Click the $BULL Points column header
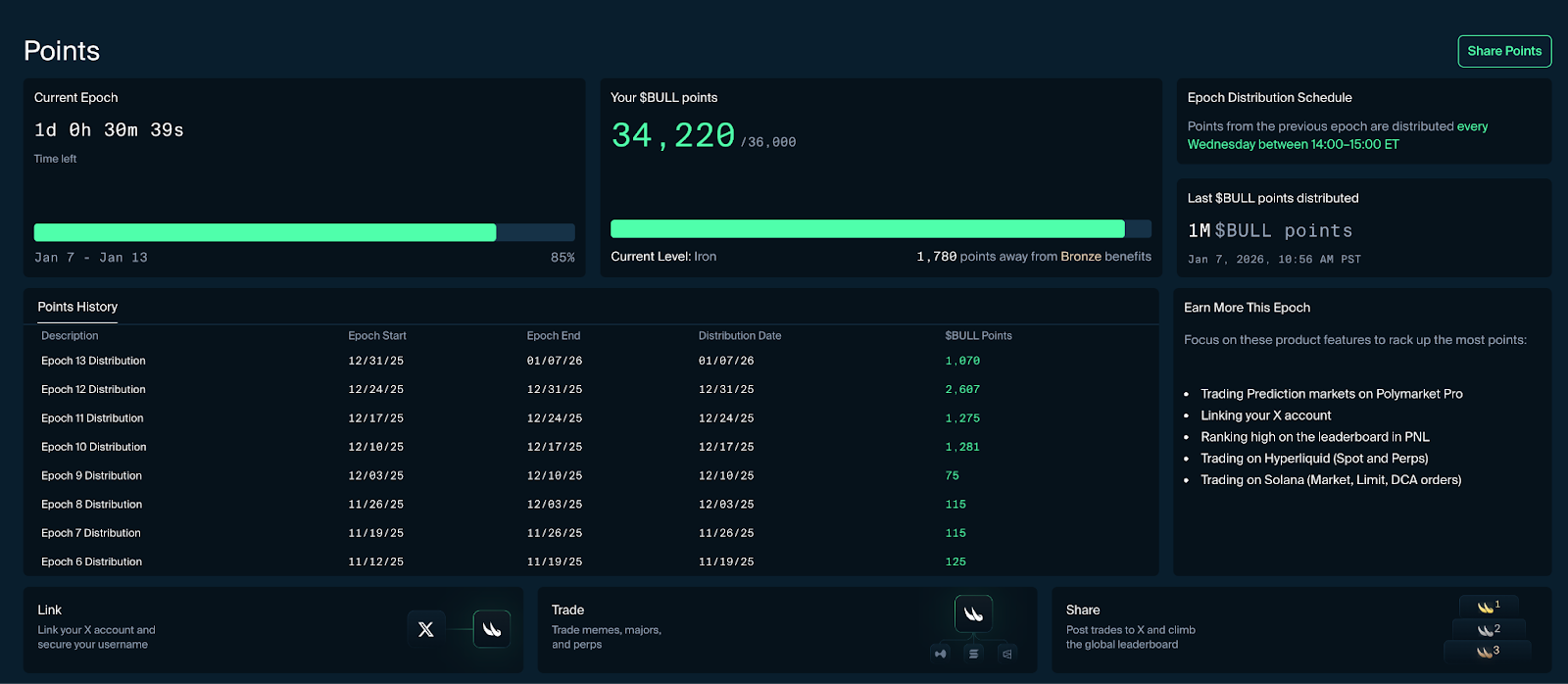Screen dimensions: 1568x684 pyautogui.click(x=977, y=335)
